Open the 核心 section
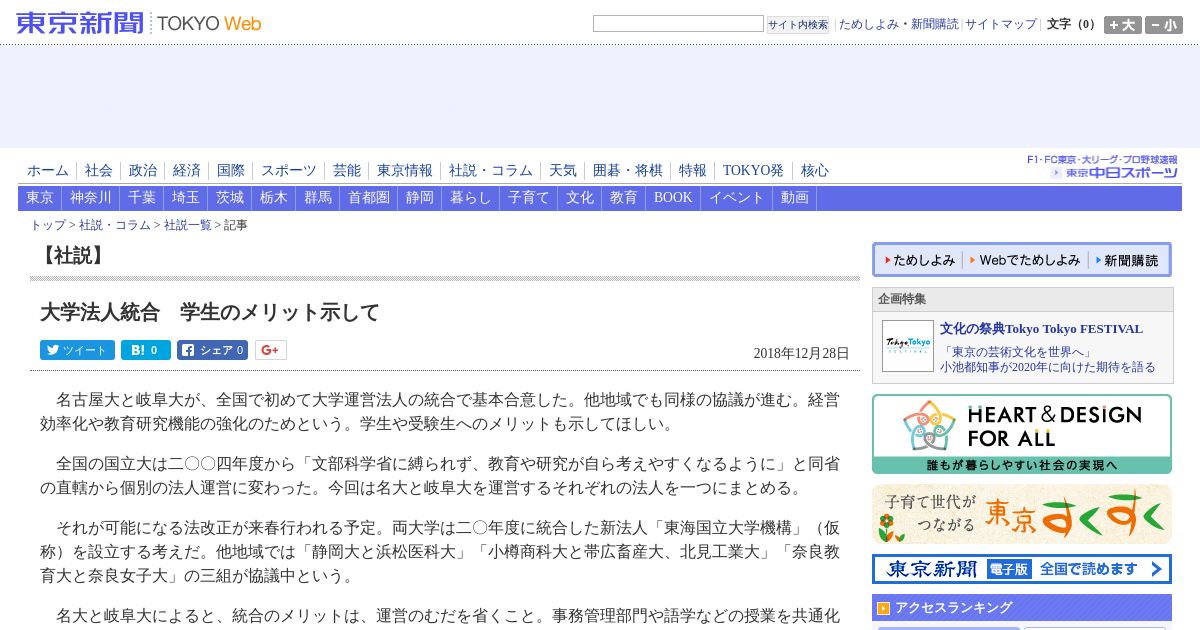The width and height of the screenshot is (1200, 630). (x=815, y=170)
